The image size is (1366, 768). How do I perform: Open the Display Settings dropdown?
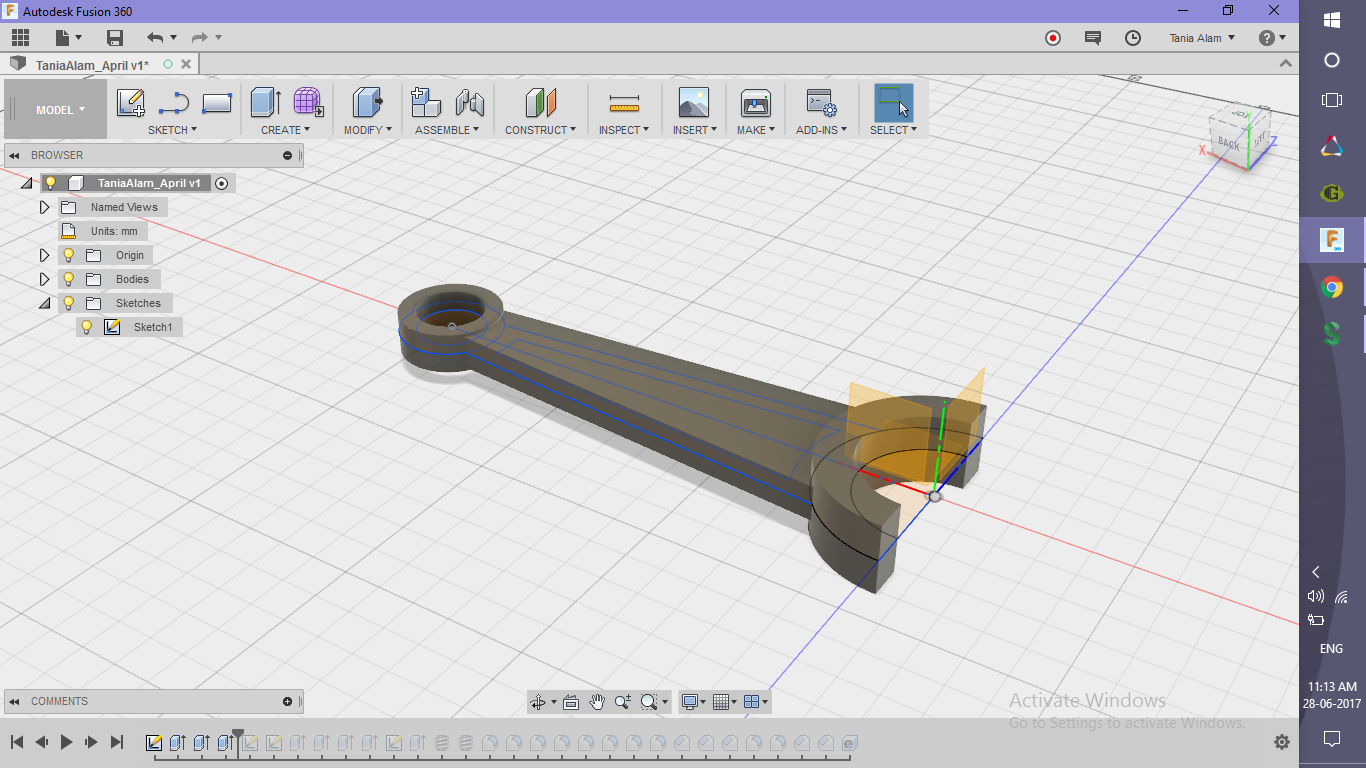pyautogui.click(x=693, y=702)
